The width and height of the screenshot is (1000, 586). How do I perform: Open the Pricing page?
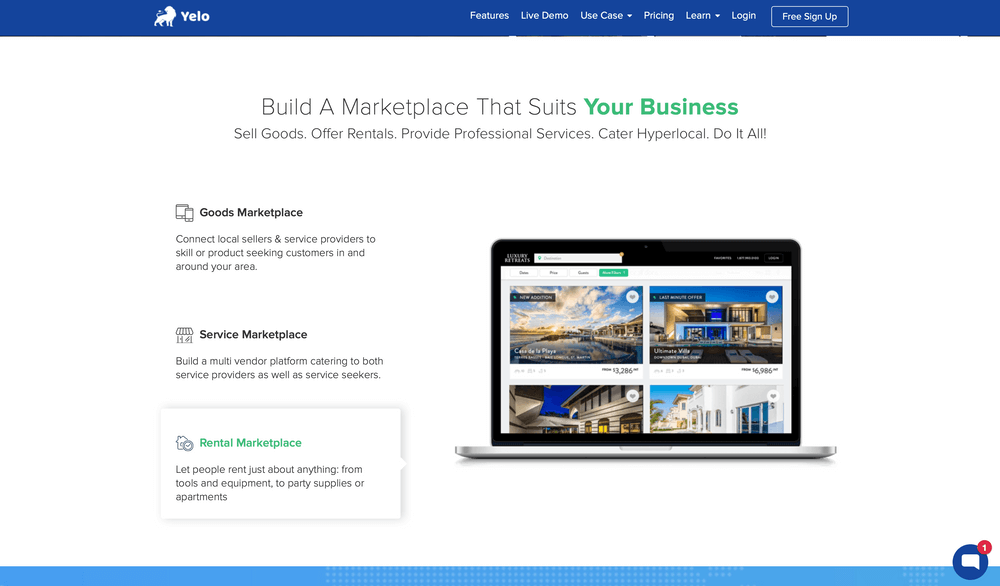click(x=658, y=15)
